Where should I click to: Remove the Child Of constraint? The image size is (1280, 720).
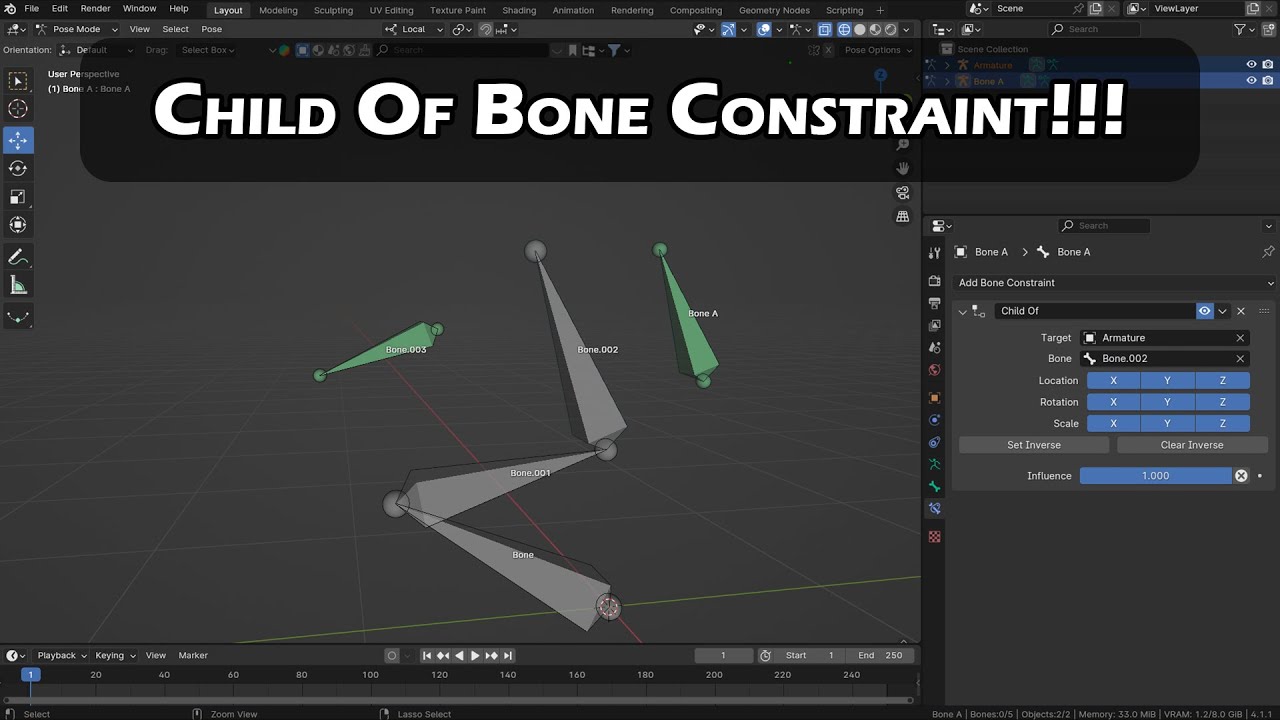[1241, 311]
